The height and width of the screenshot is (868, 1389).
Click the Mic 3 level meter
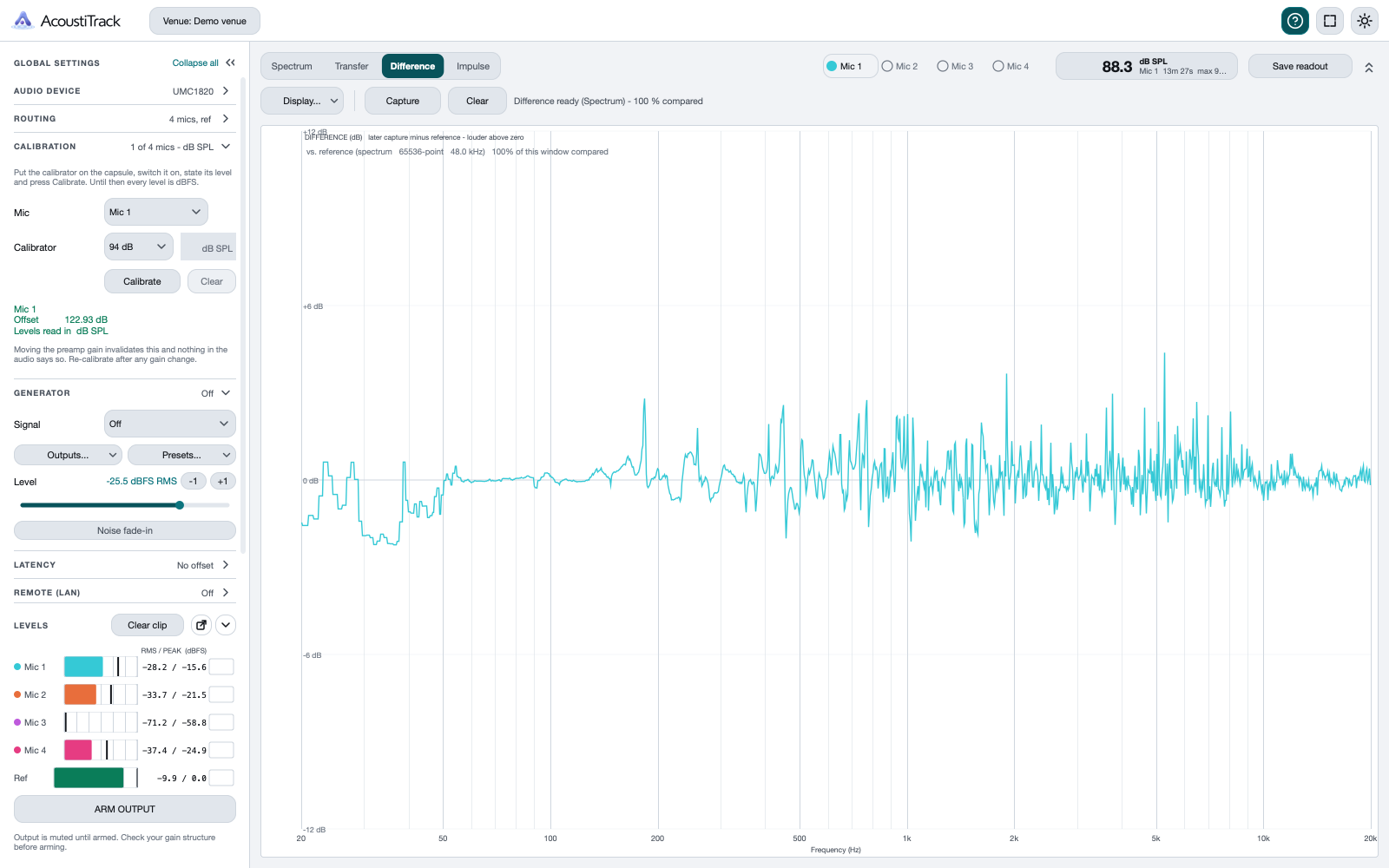pos(101,722)
